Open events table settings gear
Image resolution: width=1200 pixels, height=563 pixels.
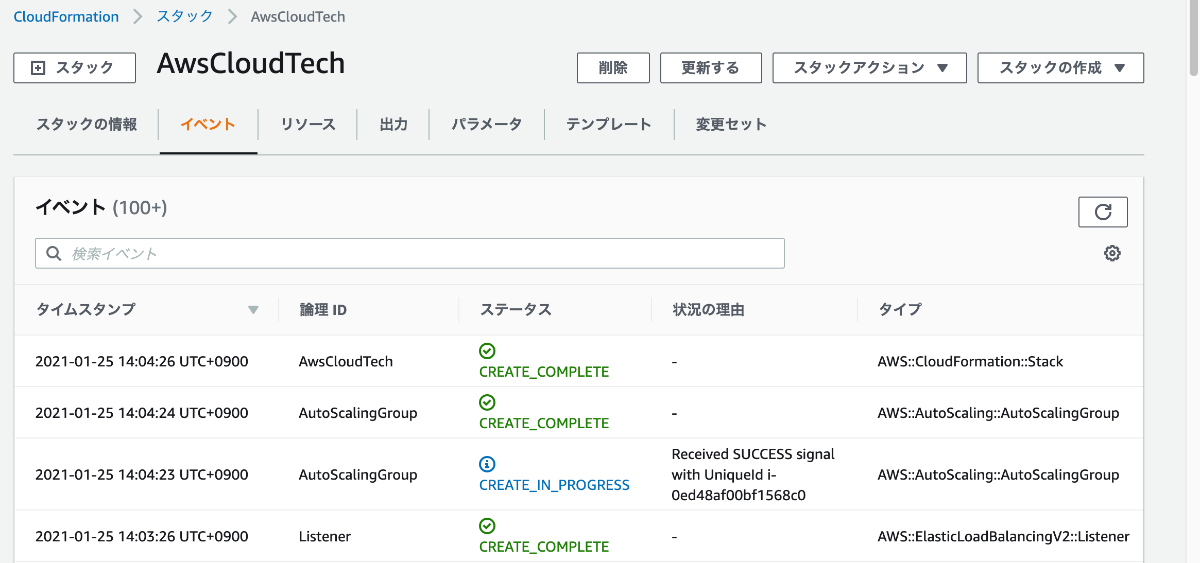click(x=1112, y=254)
